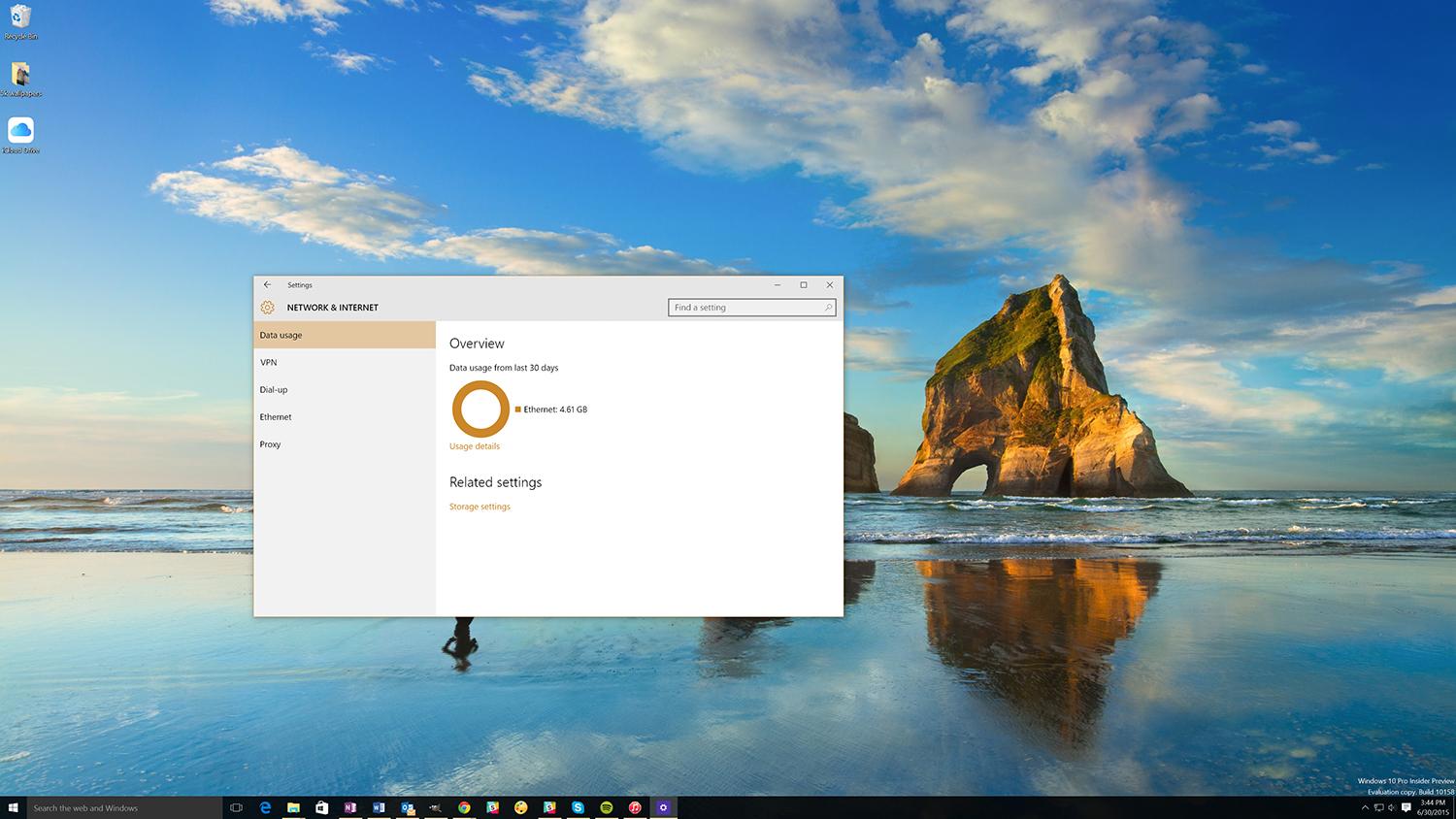The width and height of the screenshot is (1456, 819).
Task: Go back with the Settings back arrow
Action: click(x=267, y=284)
